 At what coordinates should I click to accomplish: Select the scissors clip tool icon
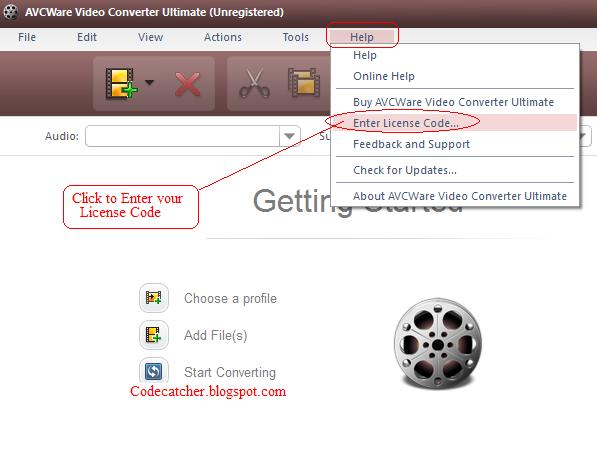coord(254,83)
